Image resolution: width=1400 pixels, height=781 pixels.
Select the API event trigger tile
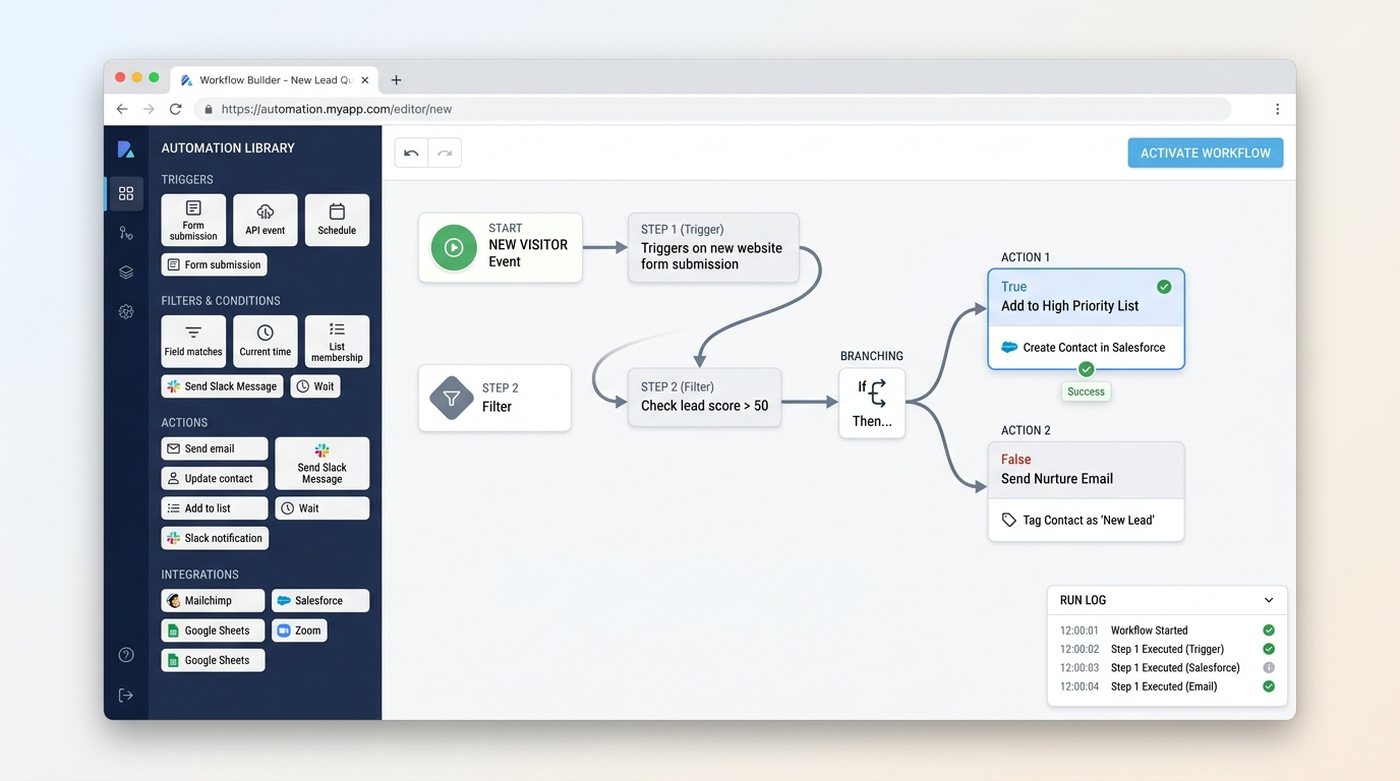click(x=265, y=220)
